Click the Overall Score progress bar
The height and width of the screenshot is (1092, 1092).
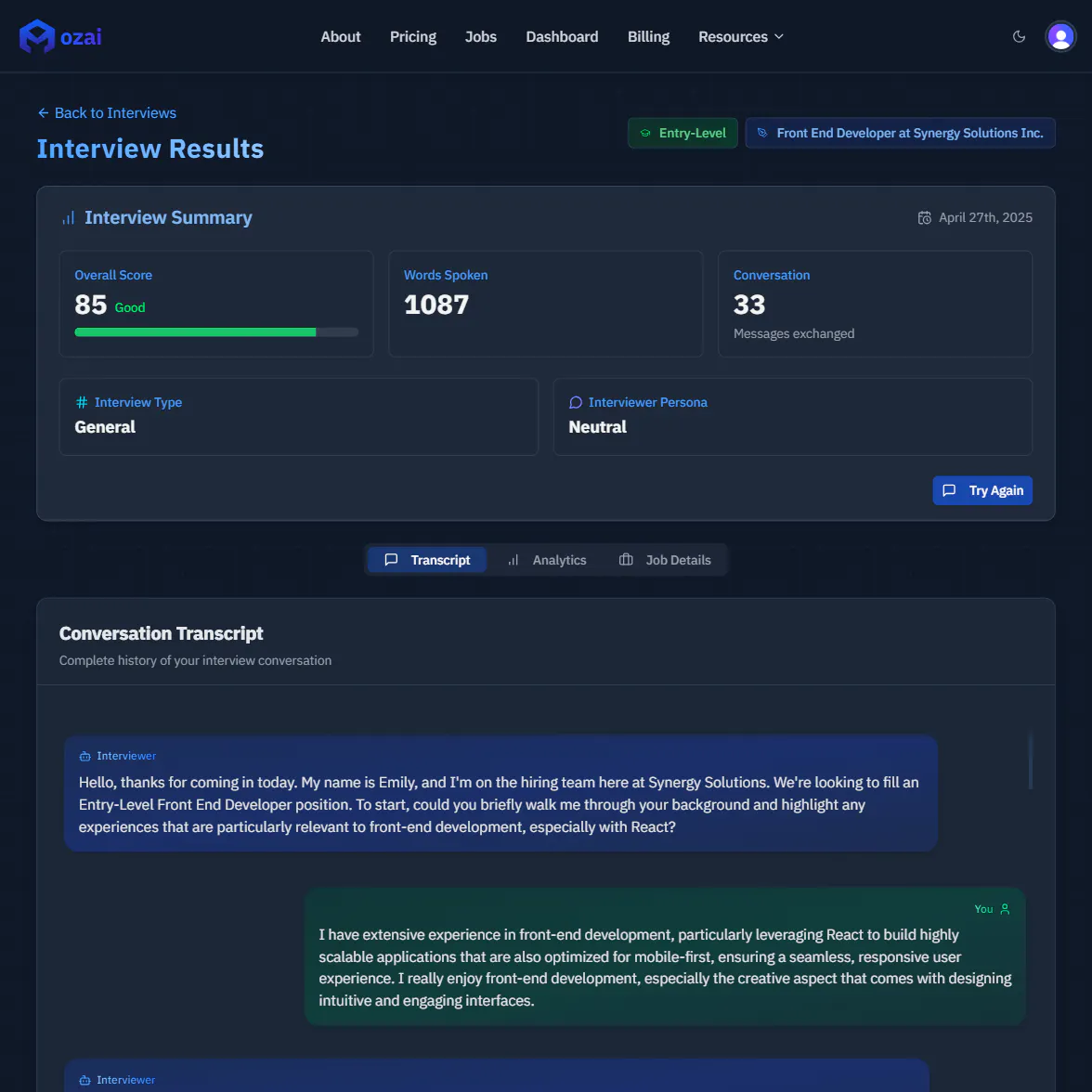tap(216, 332)
